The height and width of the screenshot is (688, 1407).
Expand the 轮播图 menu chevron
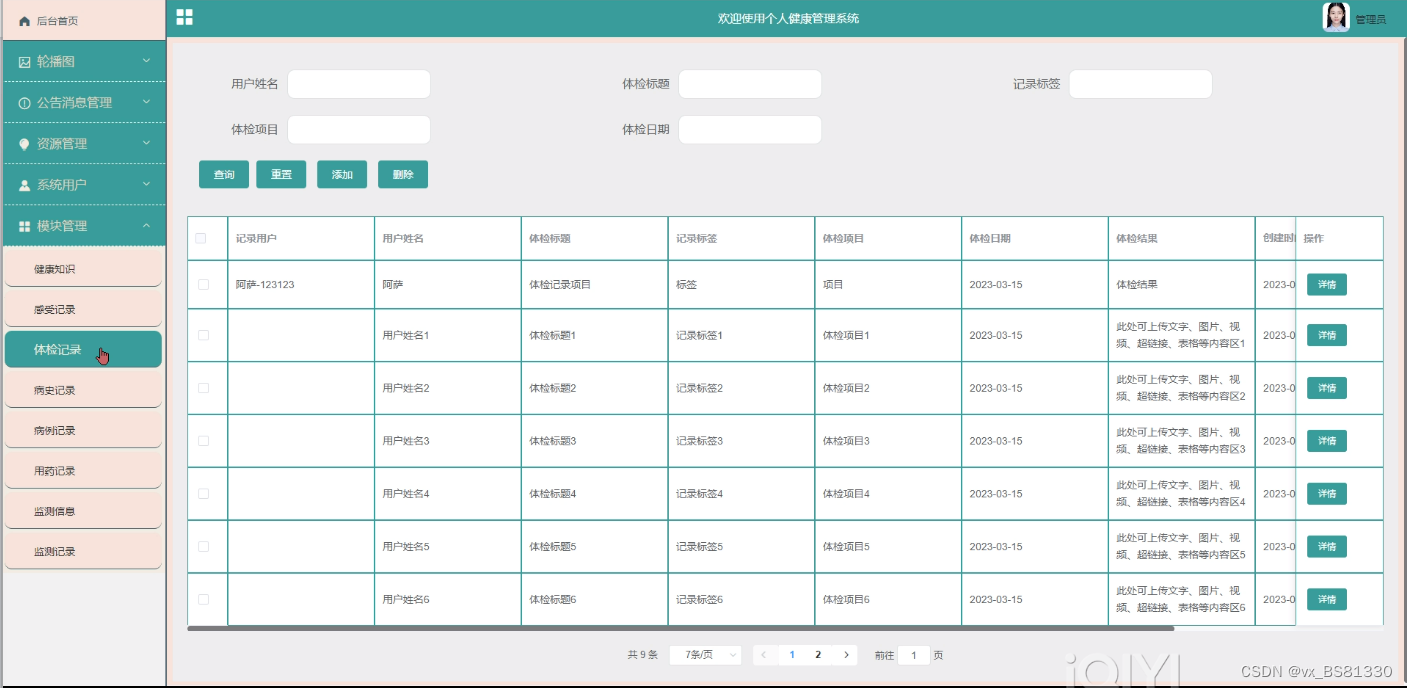146,61
